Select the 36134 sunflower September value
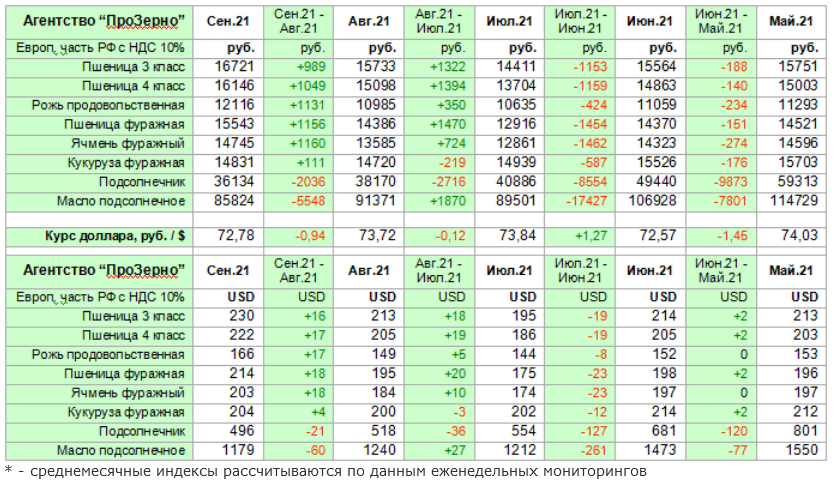This screenshot has width=835, height=483. coord(228,182)
